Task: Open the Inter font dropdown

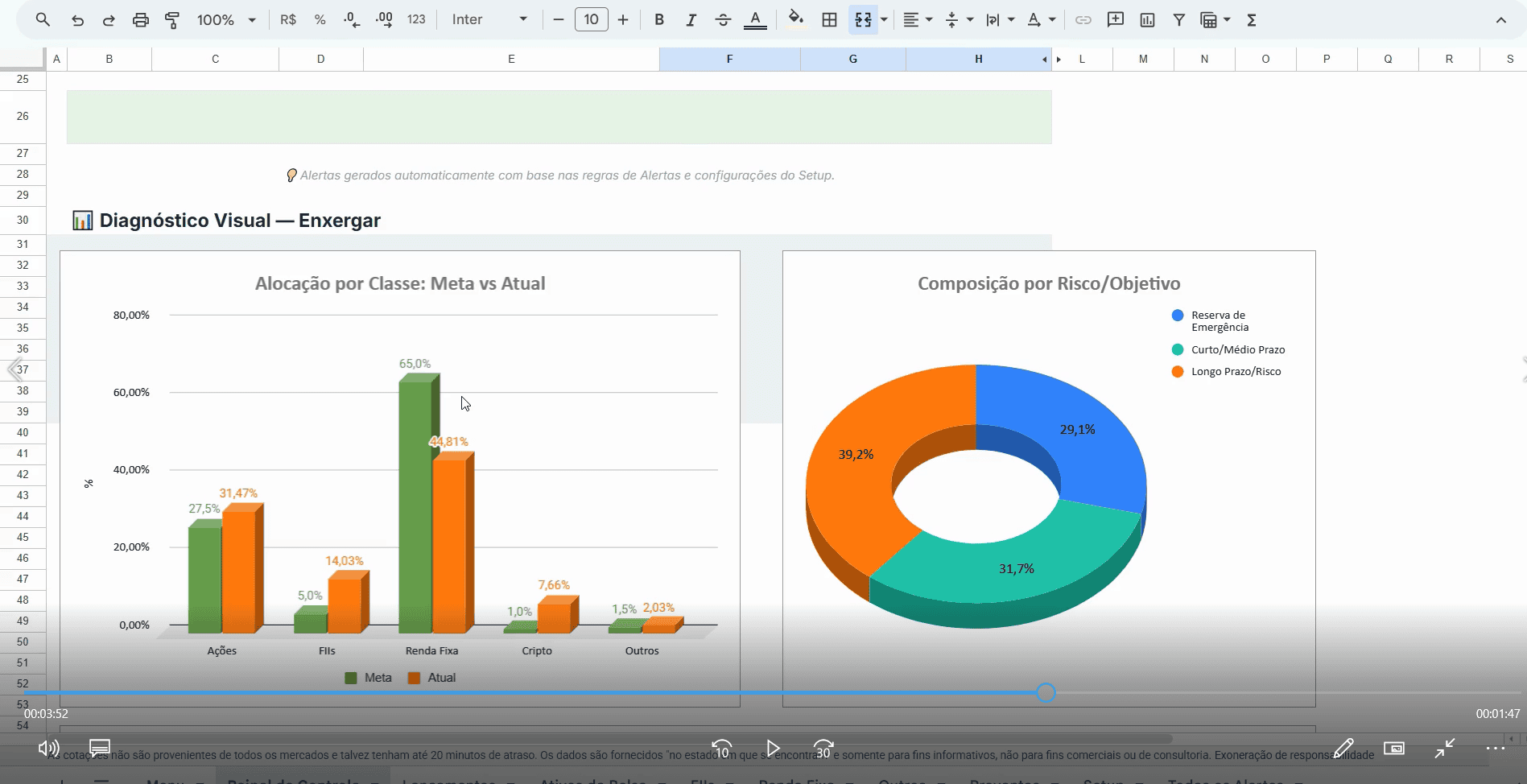Action: coord(489,20)
